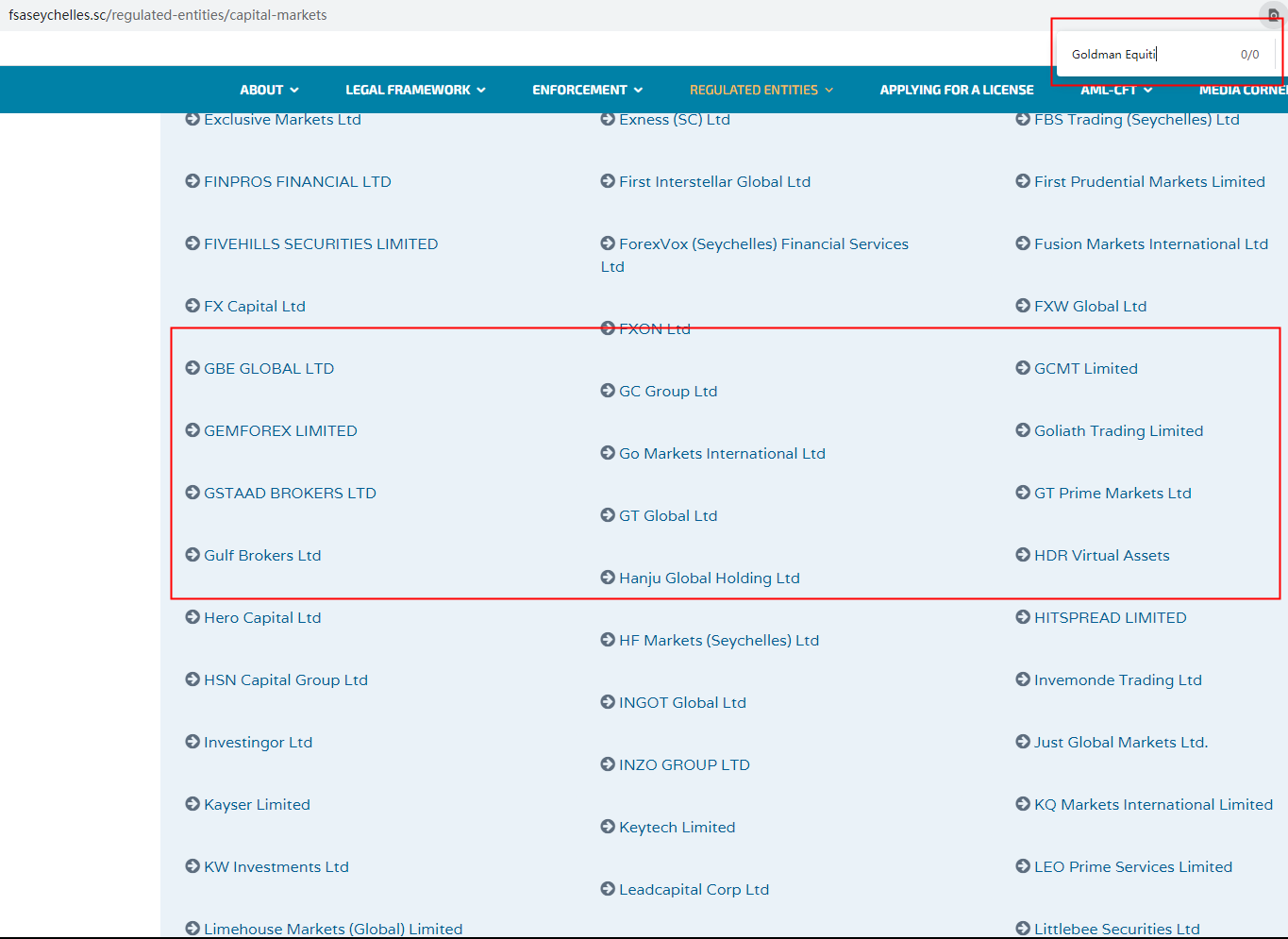This screenshot has width=1288, height=939.
Task: Open the GEMFOREX LIMITED entity link
Action: [280, 430]
